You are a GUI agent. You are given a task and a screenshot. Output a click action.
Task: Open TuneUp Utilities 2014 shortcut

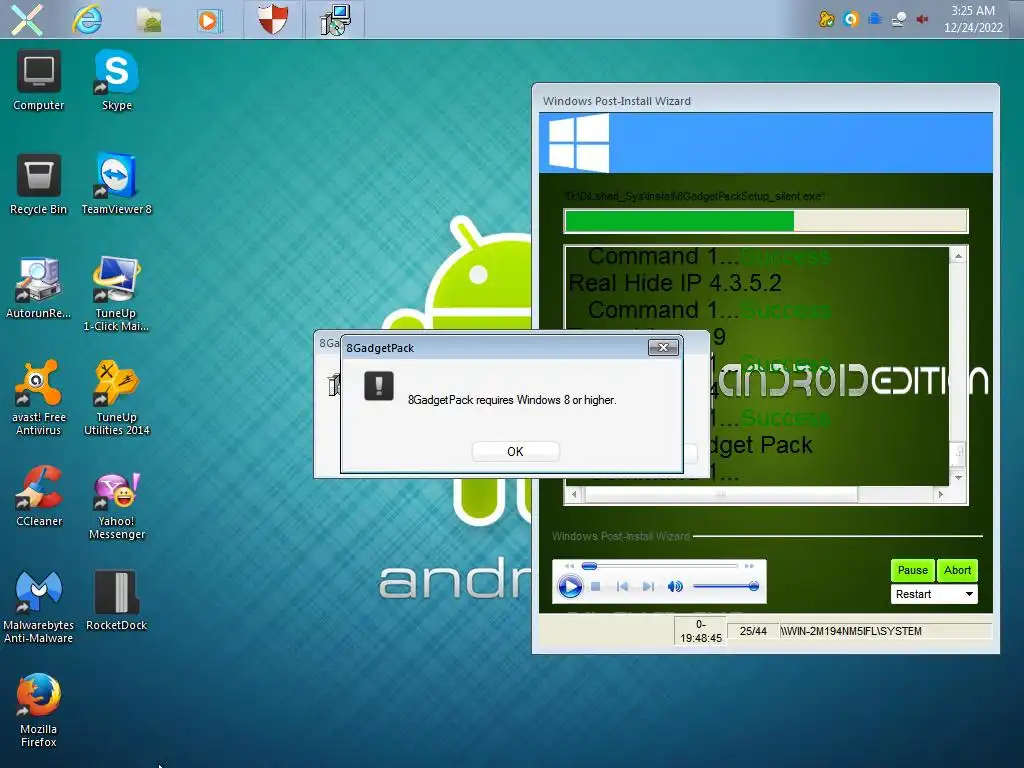pos(117,398)
